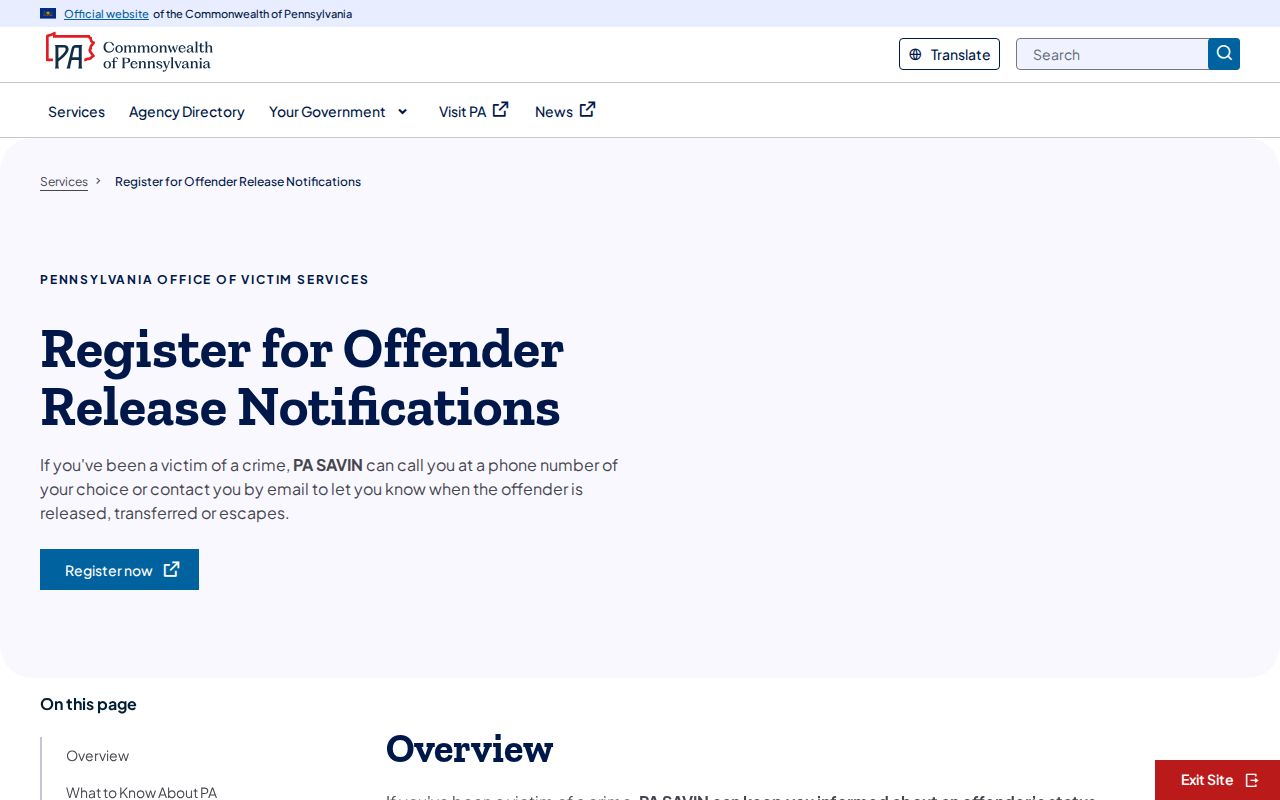The height and width of the screenshot is (800, 1280).
Task: Click the Overview section heading
Action: [469, 749]
